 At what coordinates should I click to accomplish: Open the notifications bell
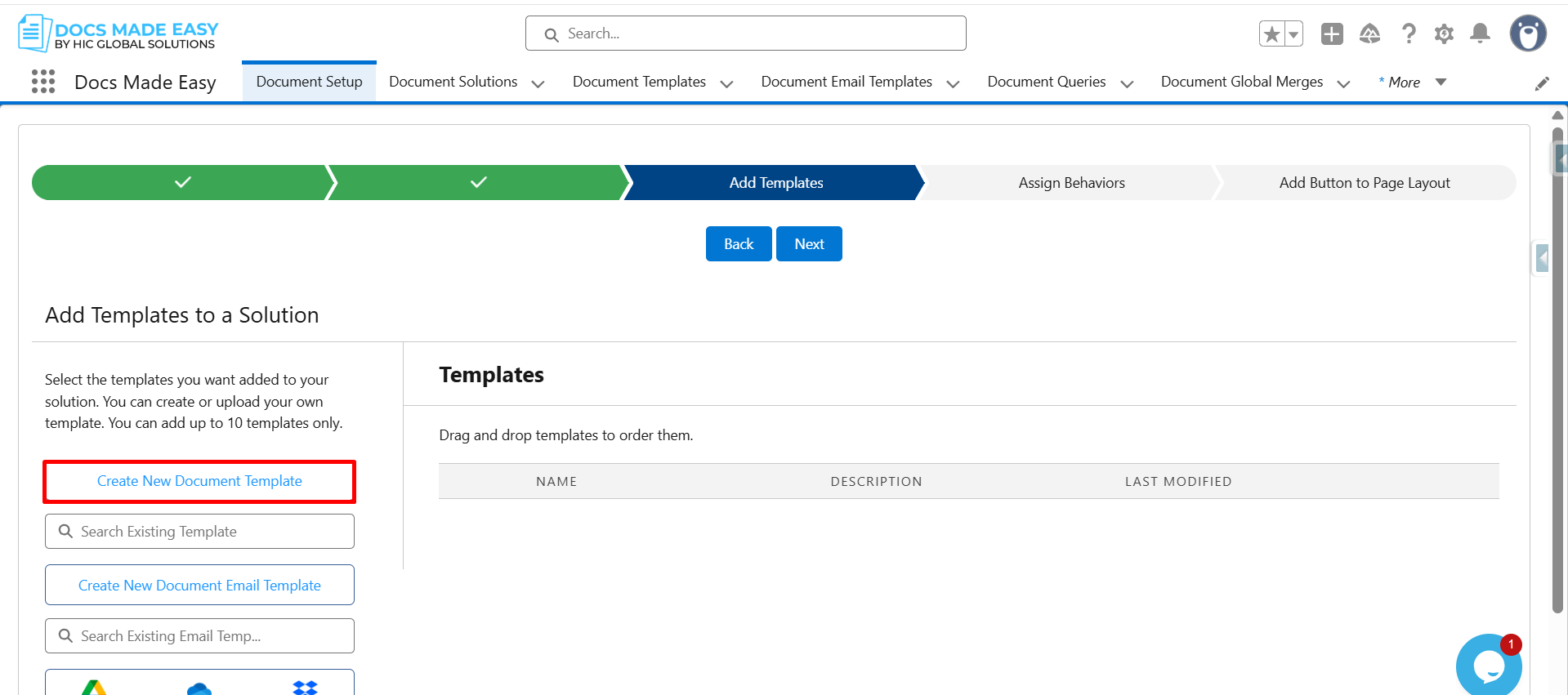pos(1480,33)
